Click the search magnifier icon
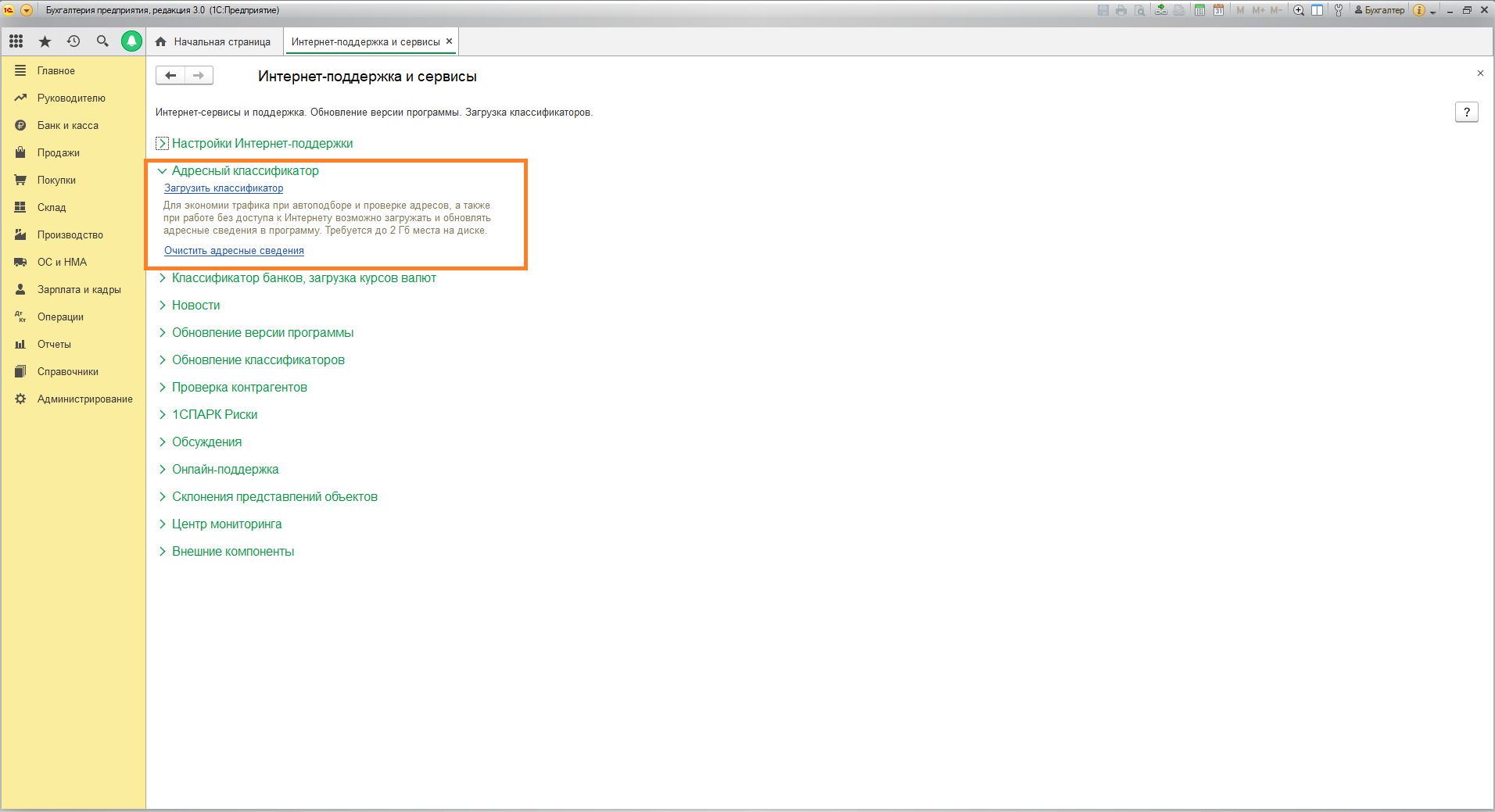1495x812 pixels. [x=102, y=41]
